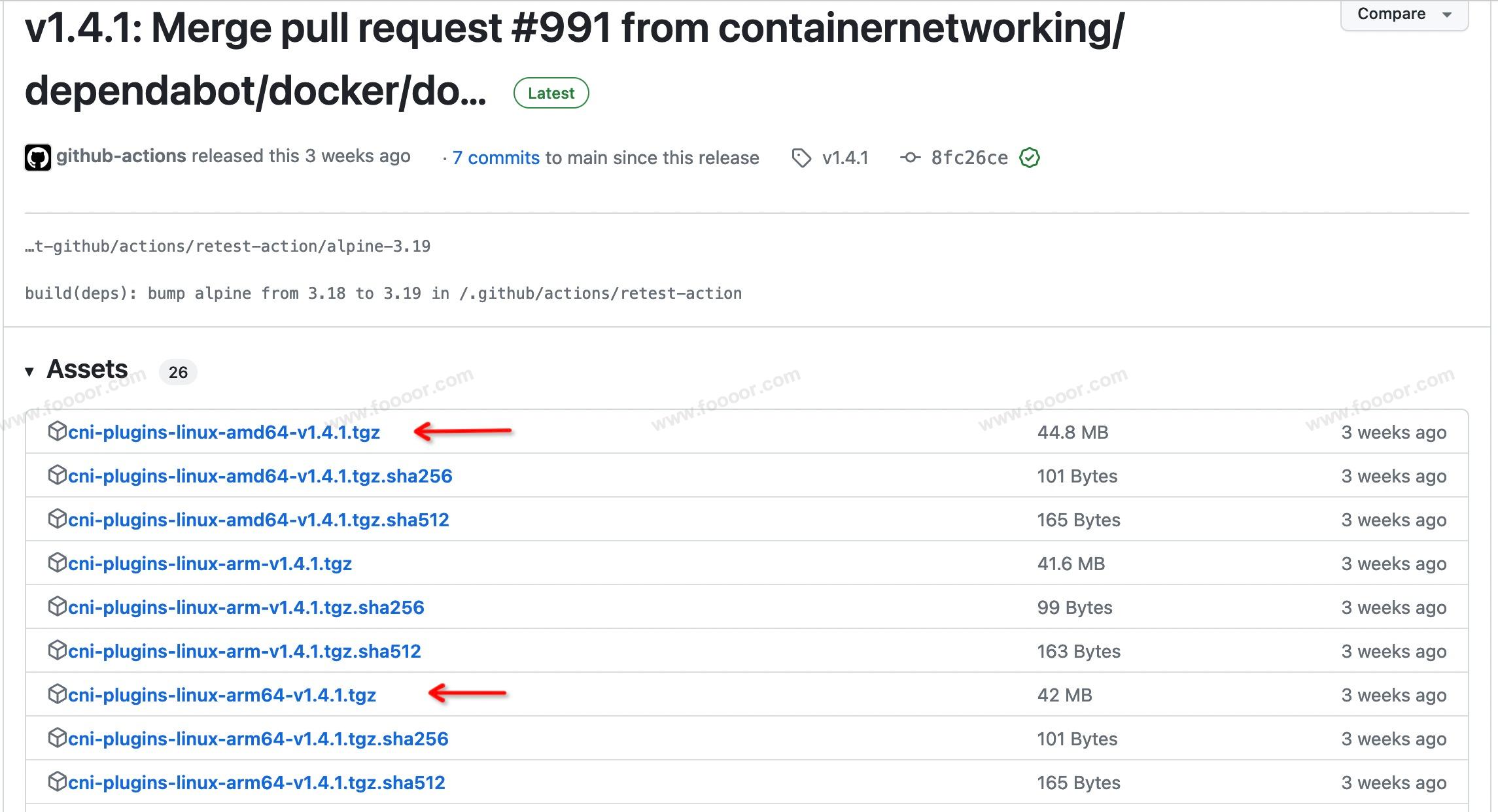Click the v1.4.1 tag icon
Screen dimensions: 1498x812
click(x=801, y=158)
